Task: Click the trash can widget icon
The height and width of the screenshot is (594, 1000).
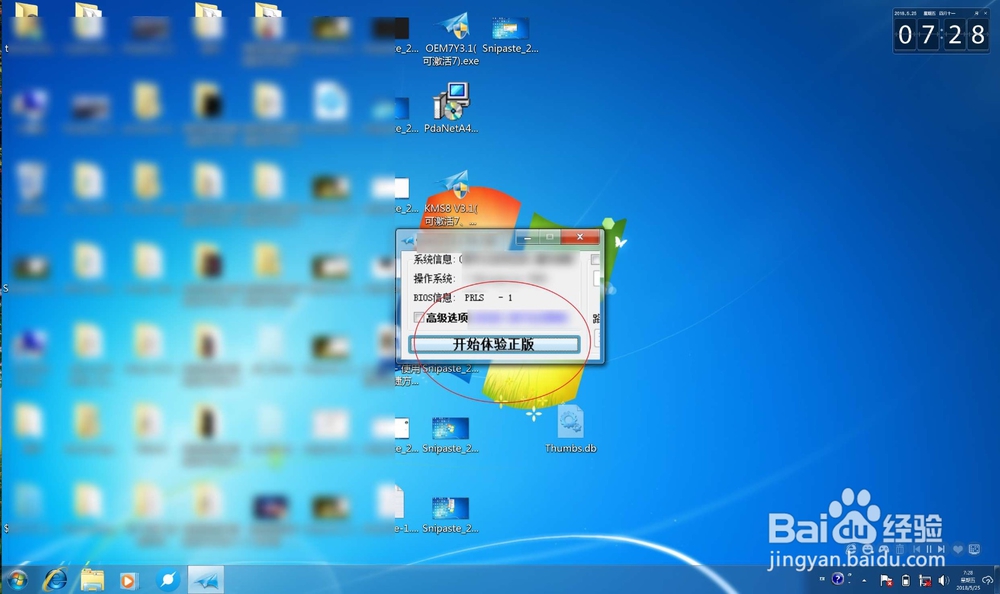Action: point(900,549)
